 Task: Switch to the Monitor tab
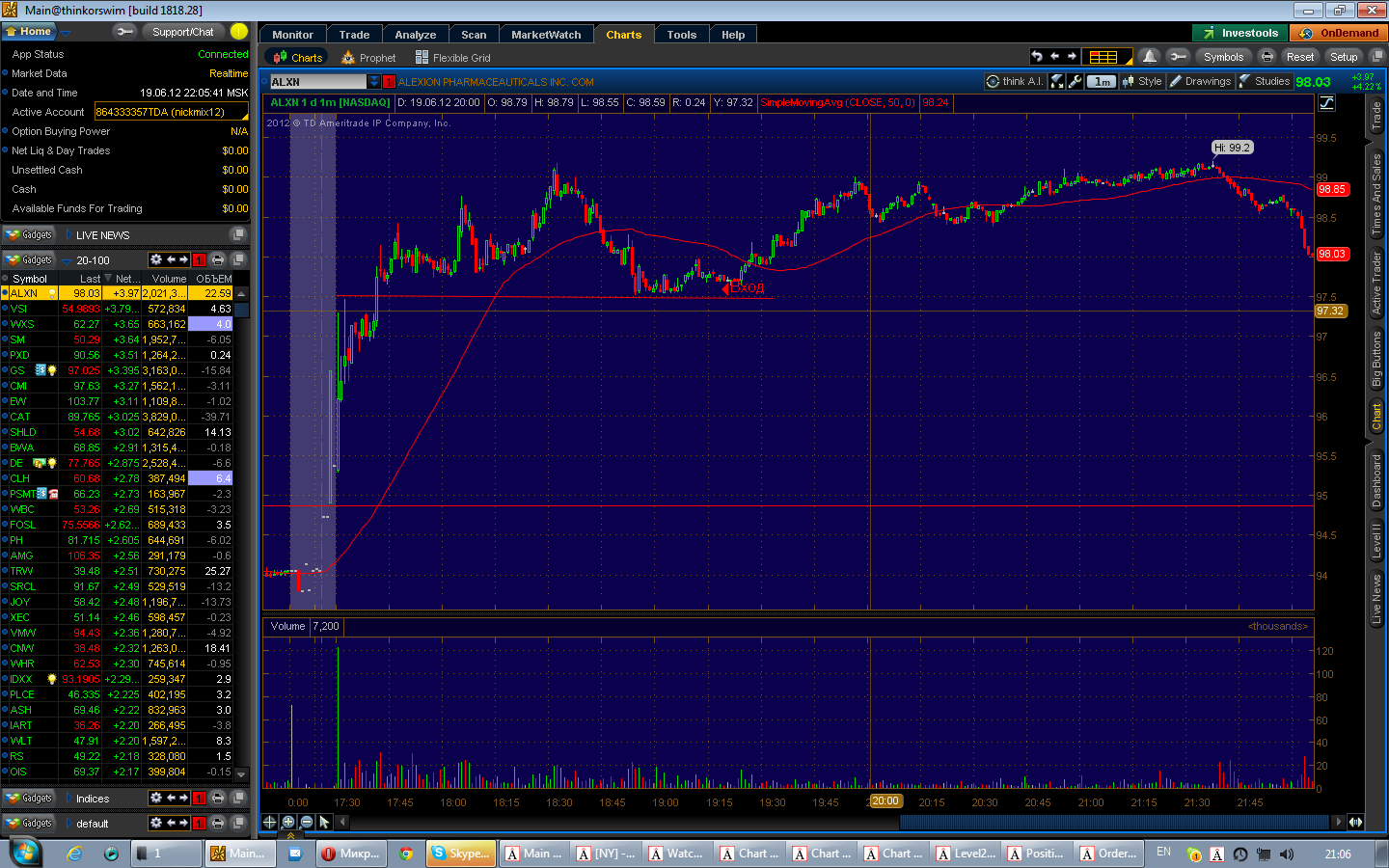coord(292,35)
